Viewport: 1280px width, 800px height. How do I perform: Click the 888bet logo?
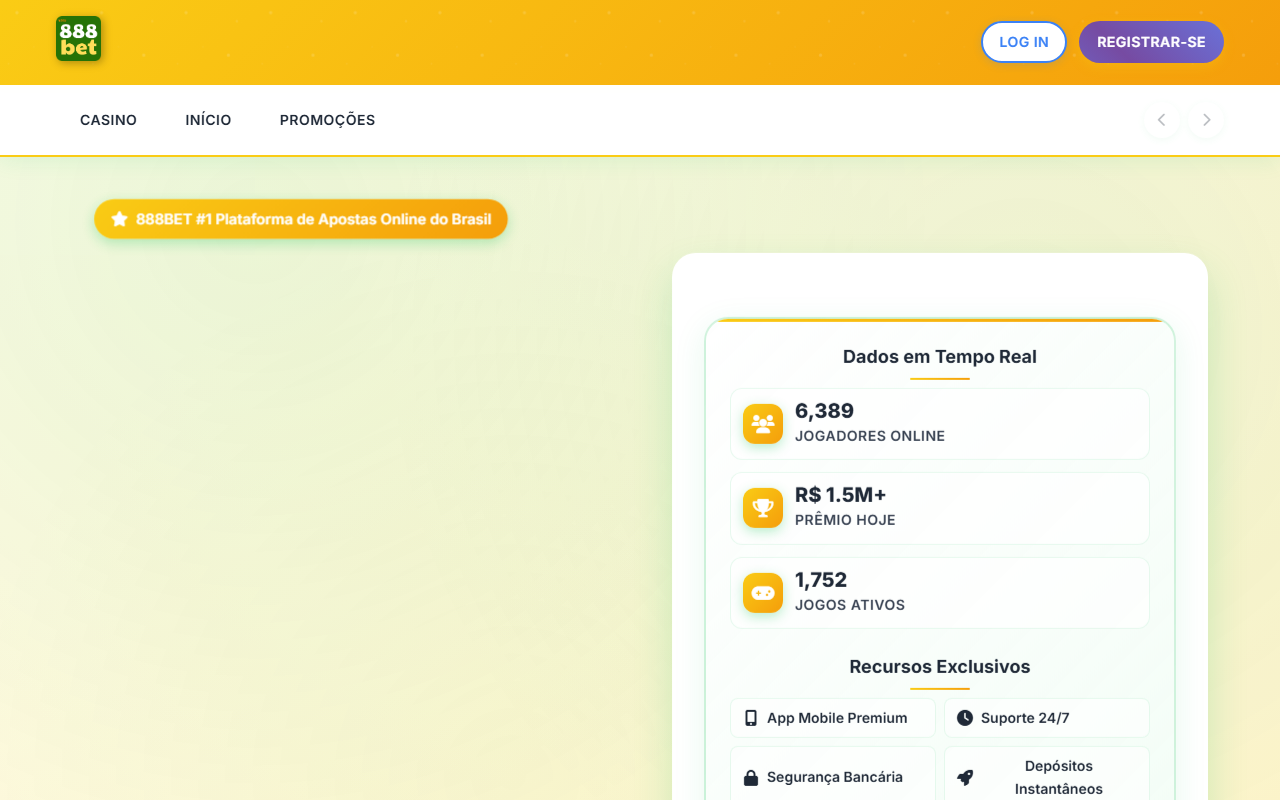78,39
